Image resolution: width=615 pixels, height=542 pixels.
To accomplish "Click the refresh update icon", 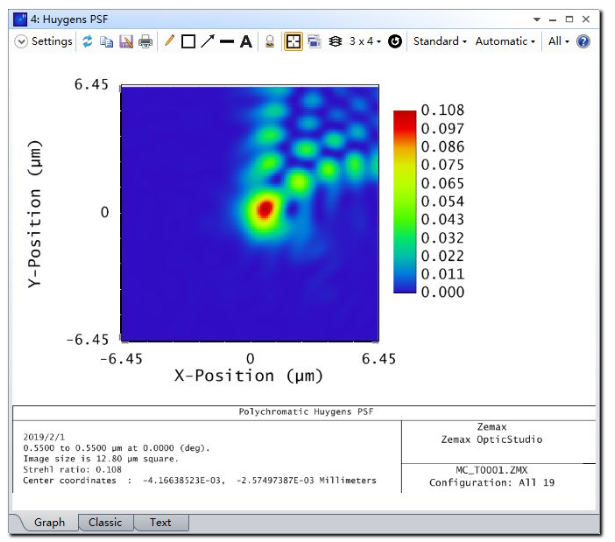I will pyautogui.click(x=87, y=42).
